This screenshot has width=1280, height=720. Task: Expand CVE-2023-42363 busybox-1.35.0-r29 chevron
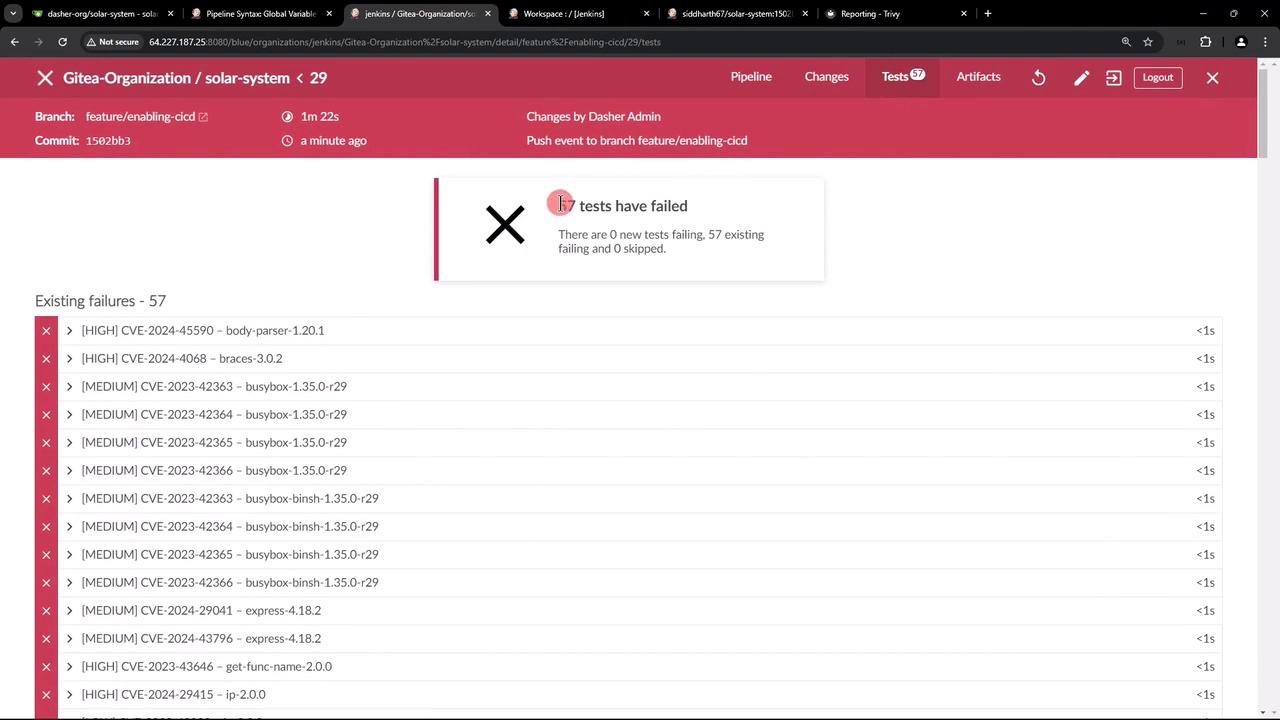[x=69, y=387]
